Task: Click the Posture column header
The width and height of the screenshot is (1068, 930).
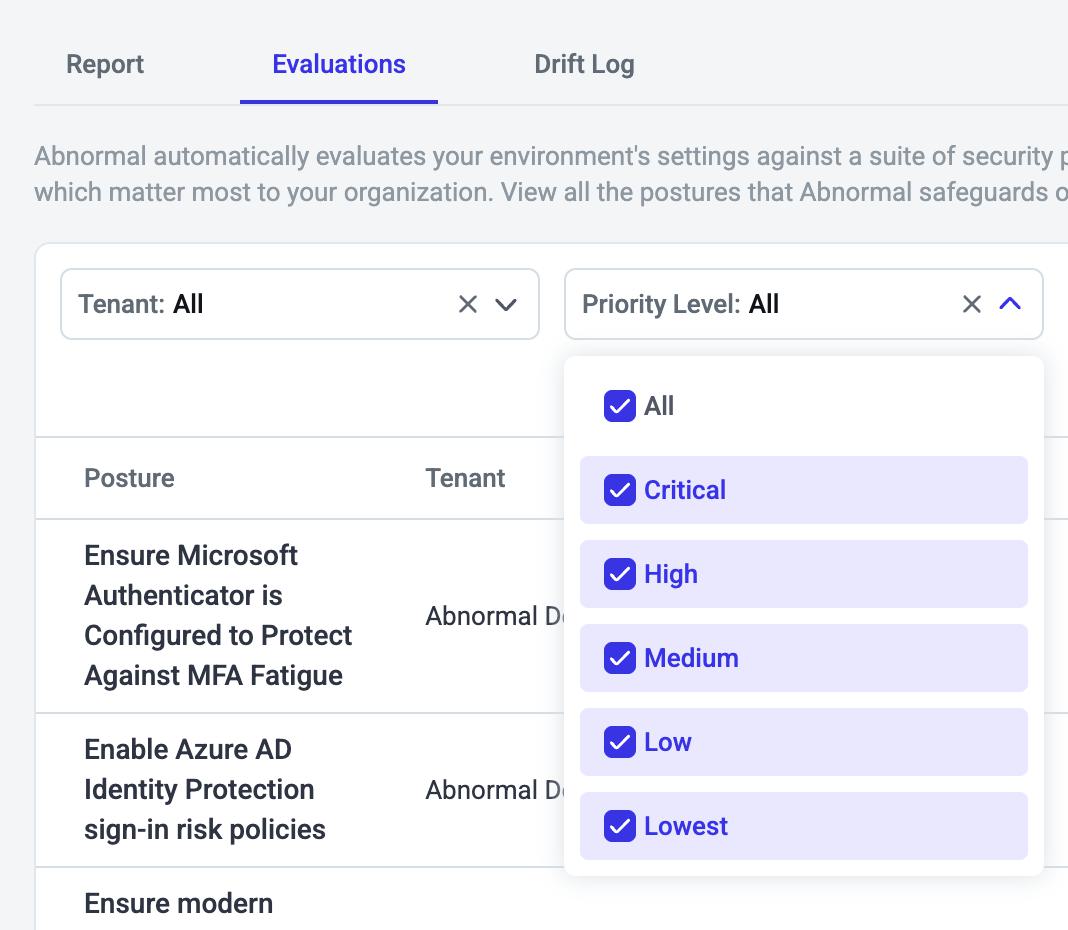Action: tap(129, 478)
